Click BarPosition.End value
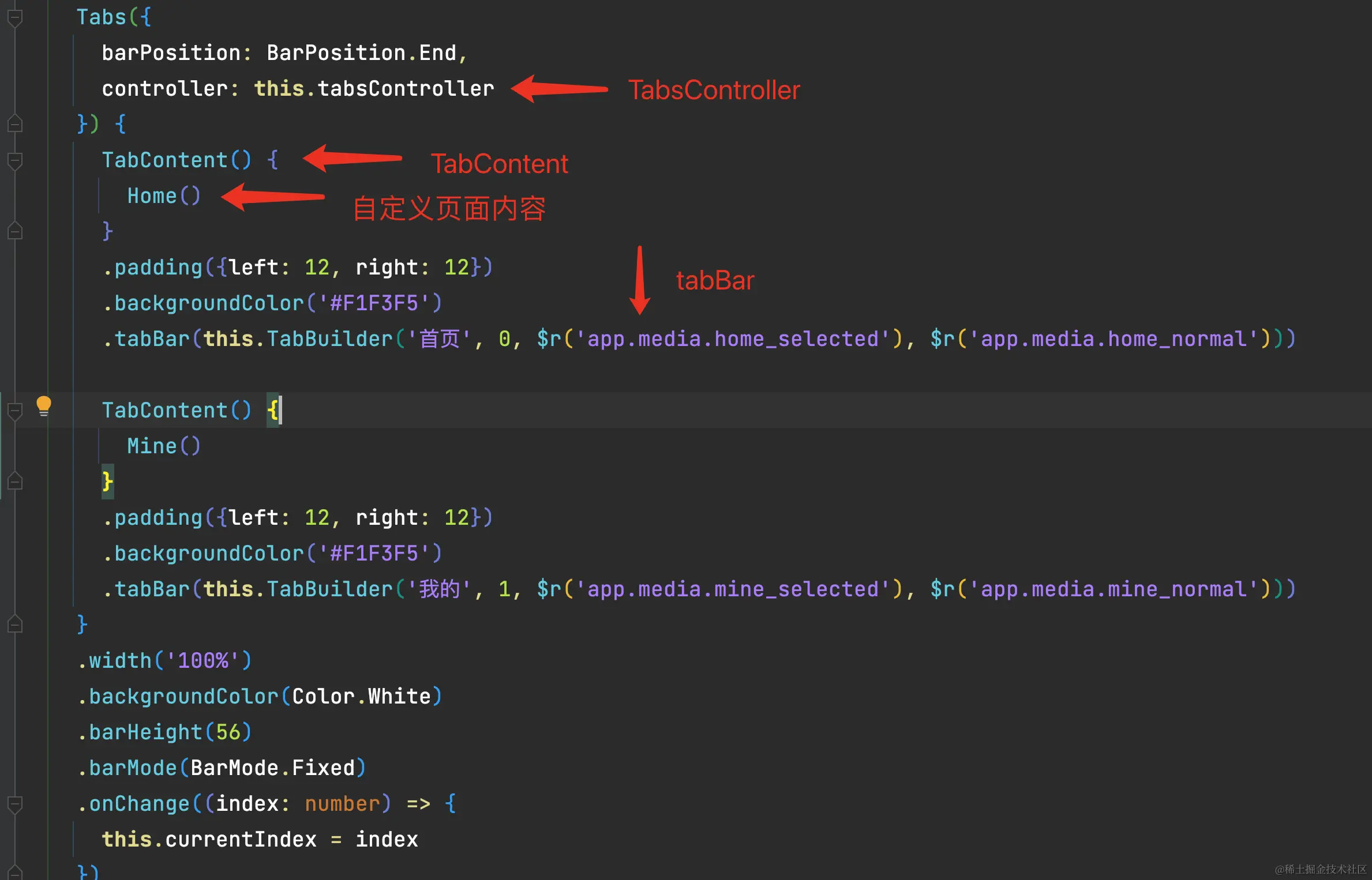The image size is (1372, 880). 361,53
